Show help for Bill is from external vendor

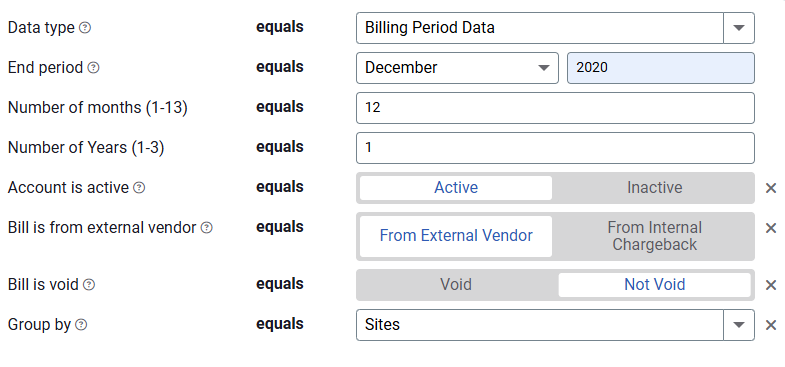coord(206,228)
